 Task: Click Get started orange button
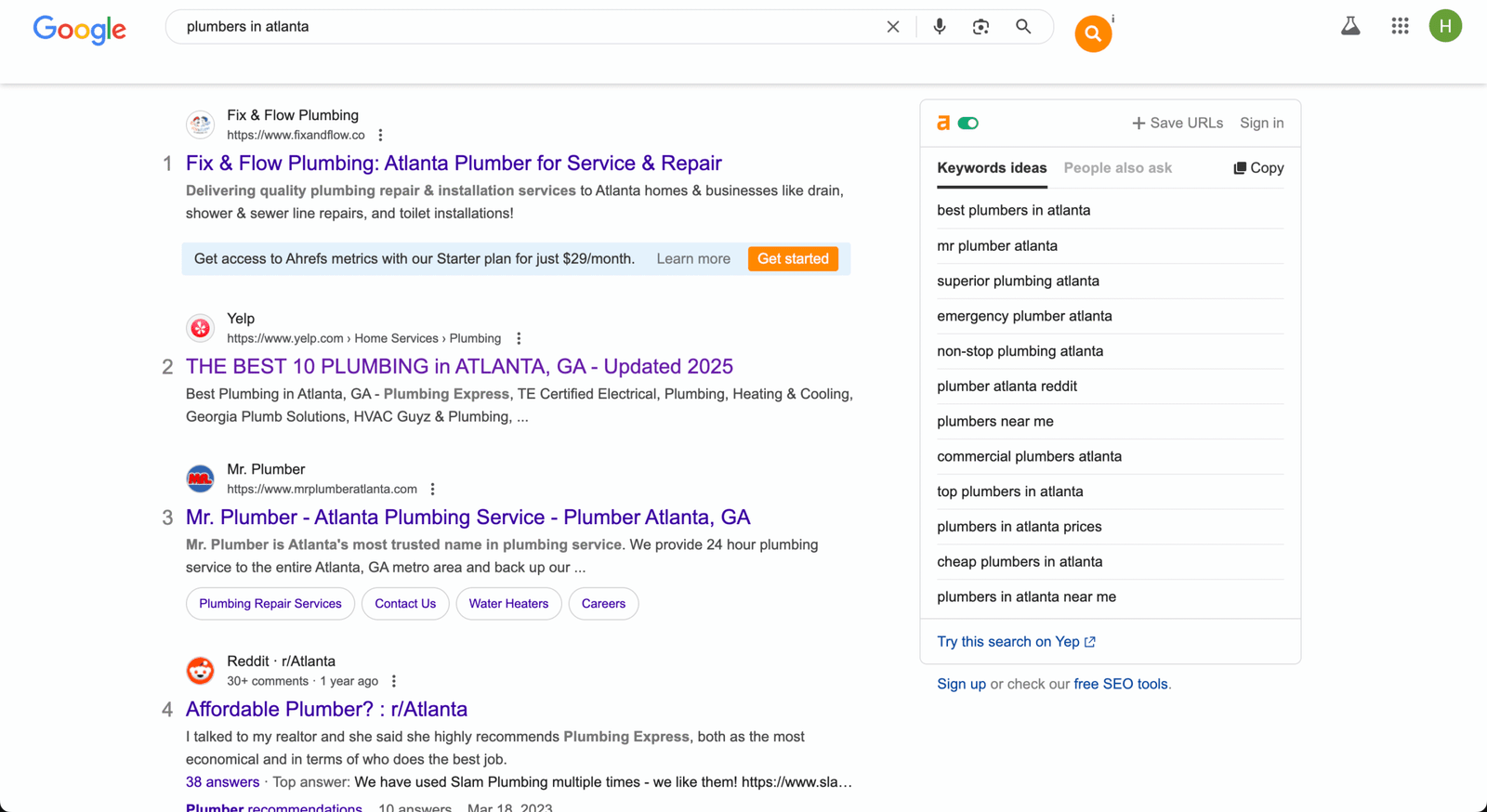click(x=793, y=259)
